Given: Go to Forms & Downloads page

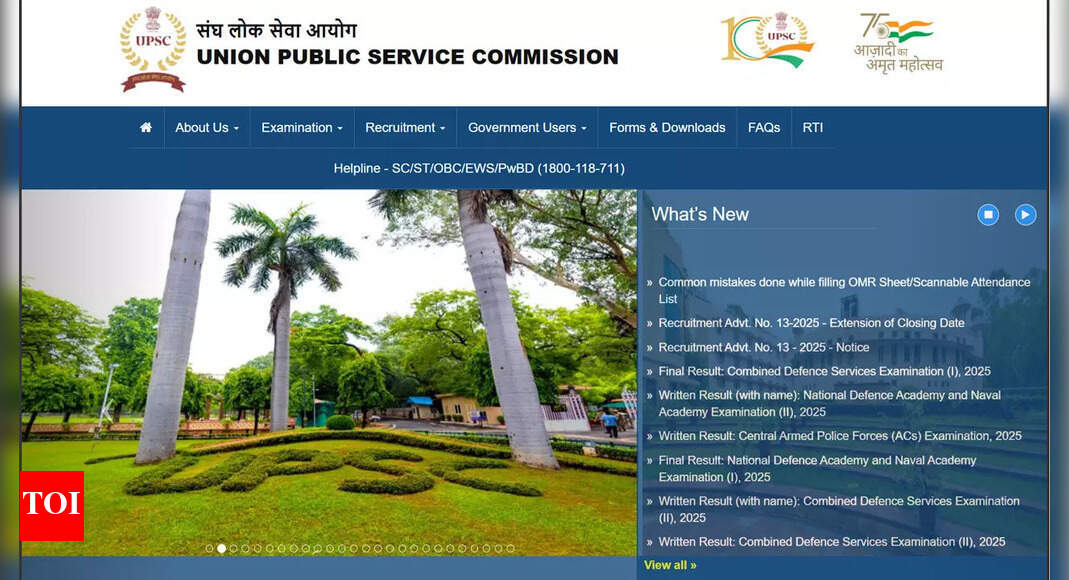Looking at the screenshot, I should 667,128.
